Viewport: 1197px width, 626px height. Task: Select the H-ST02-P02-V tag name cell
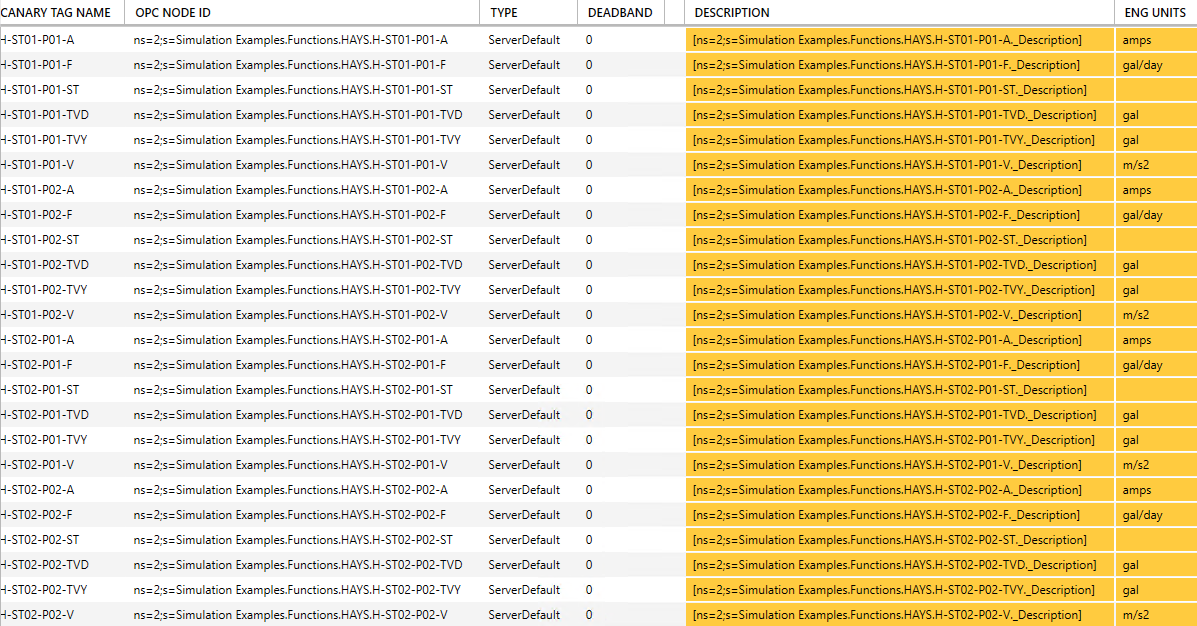(38, 615)
